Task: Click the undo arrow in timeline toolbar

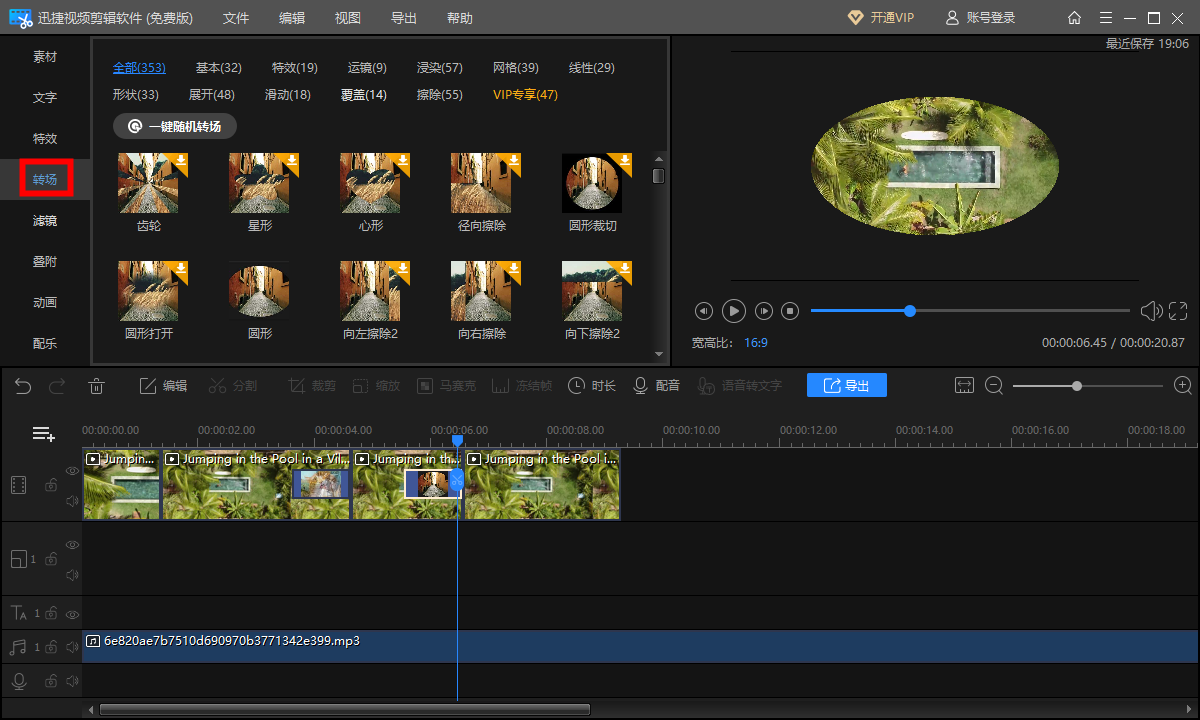Action: click(x=23, y=386)
